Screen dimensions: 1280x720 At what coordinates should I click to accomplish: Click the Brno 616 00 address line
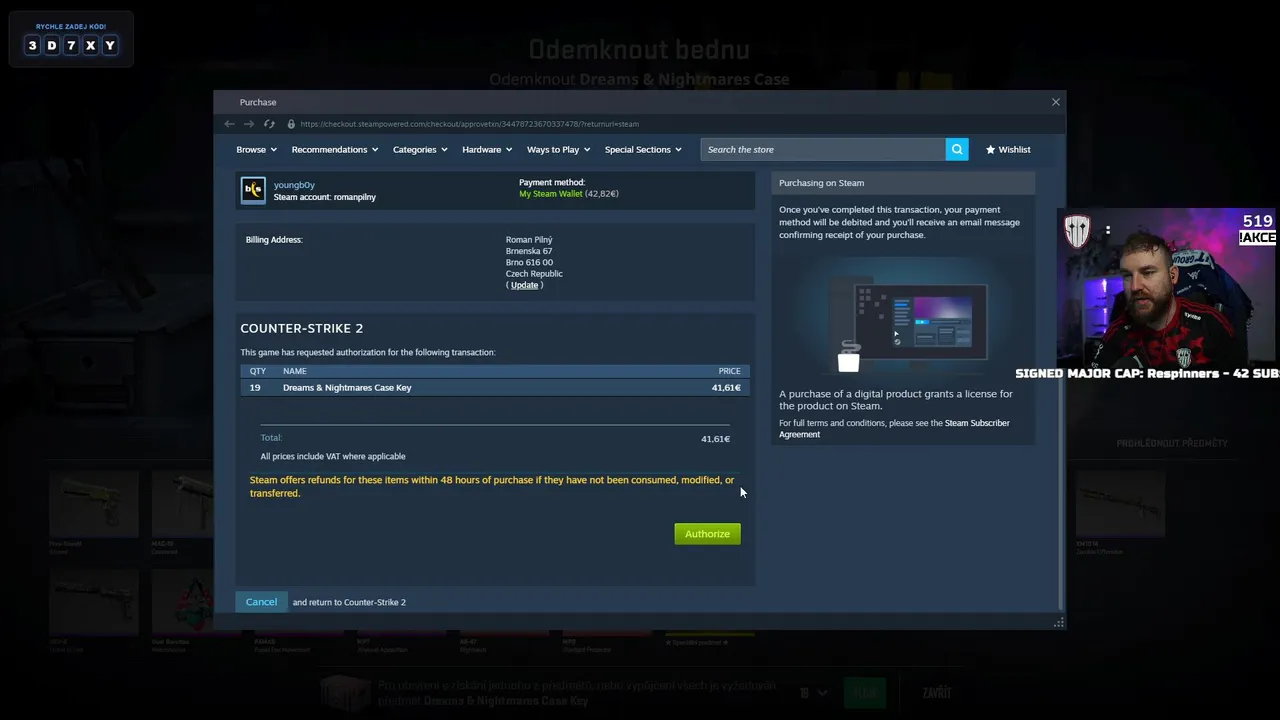(529, 262)
